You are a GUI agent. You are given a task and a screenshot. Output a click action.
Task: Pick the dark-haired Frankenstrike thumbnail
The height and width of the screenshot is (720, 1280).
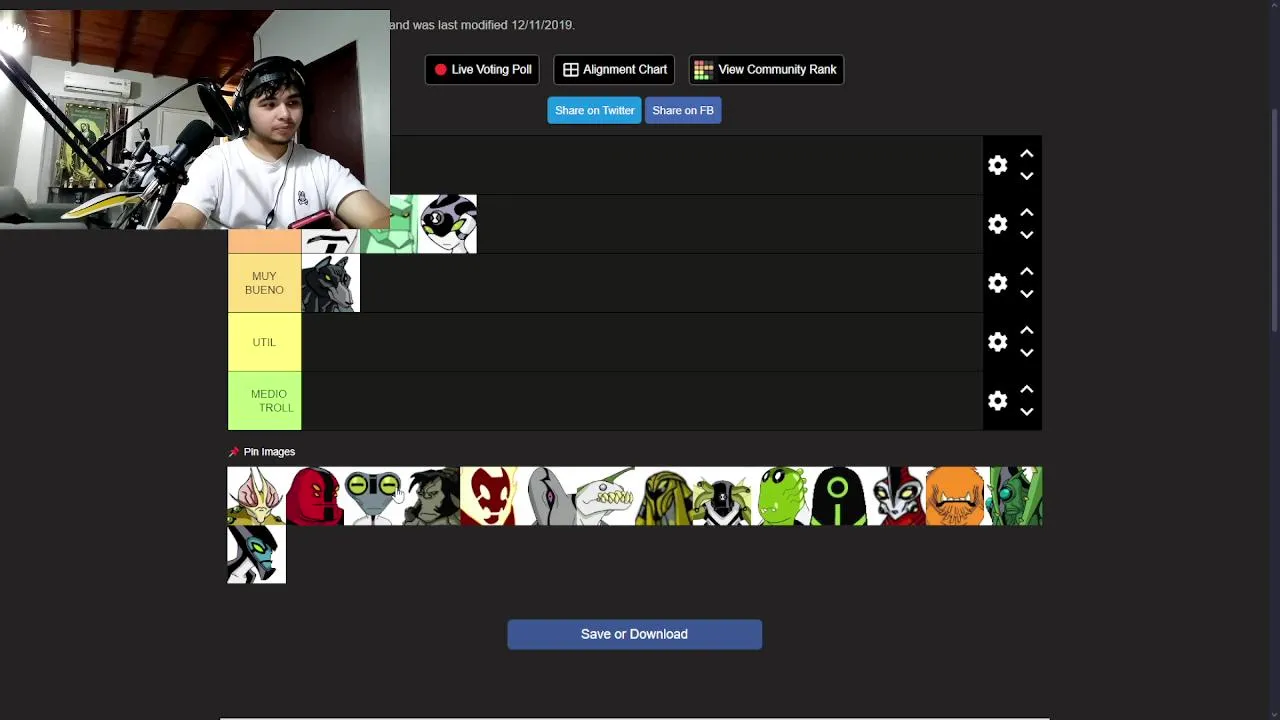[x=431, y=496]
